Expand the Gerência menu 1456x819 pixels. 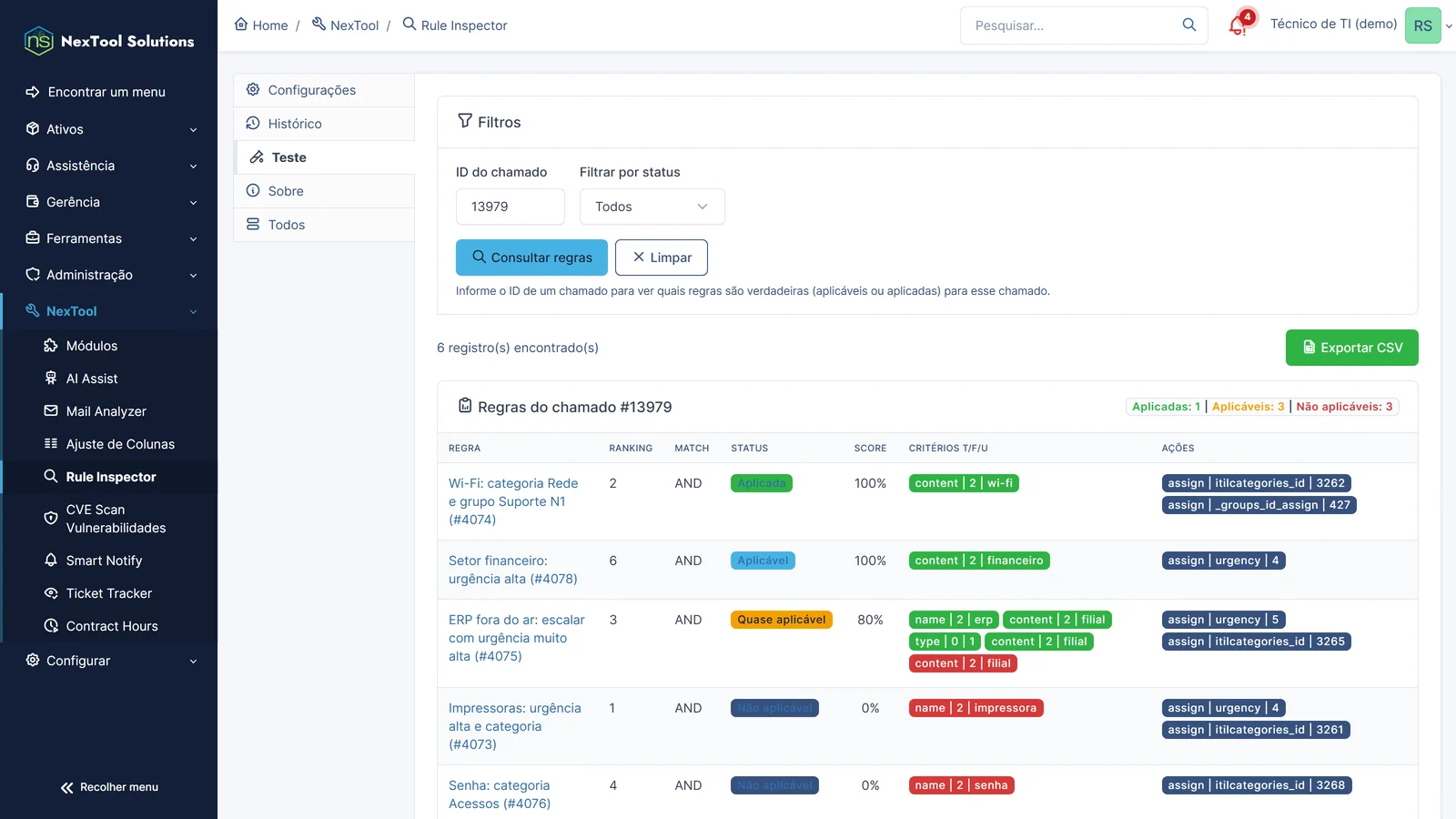pyautogui.click(x=109, y=202)
